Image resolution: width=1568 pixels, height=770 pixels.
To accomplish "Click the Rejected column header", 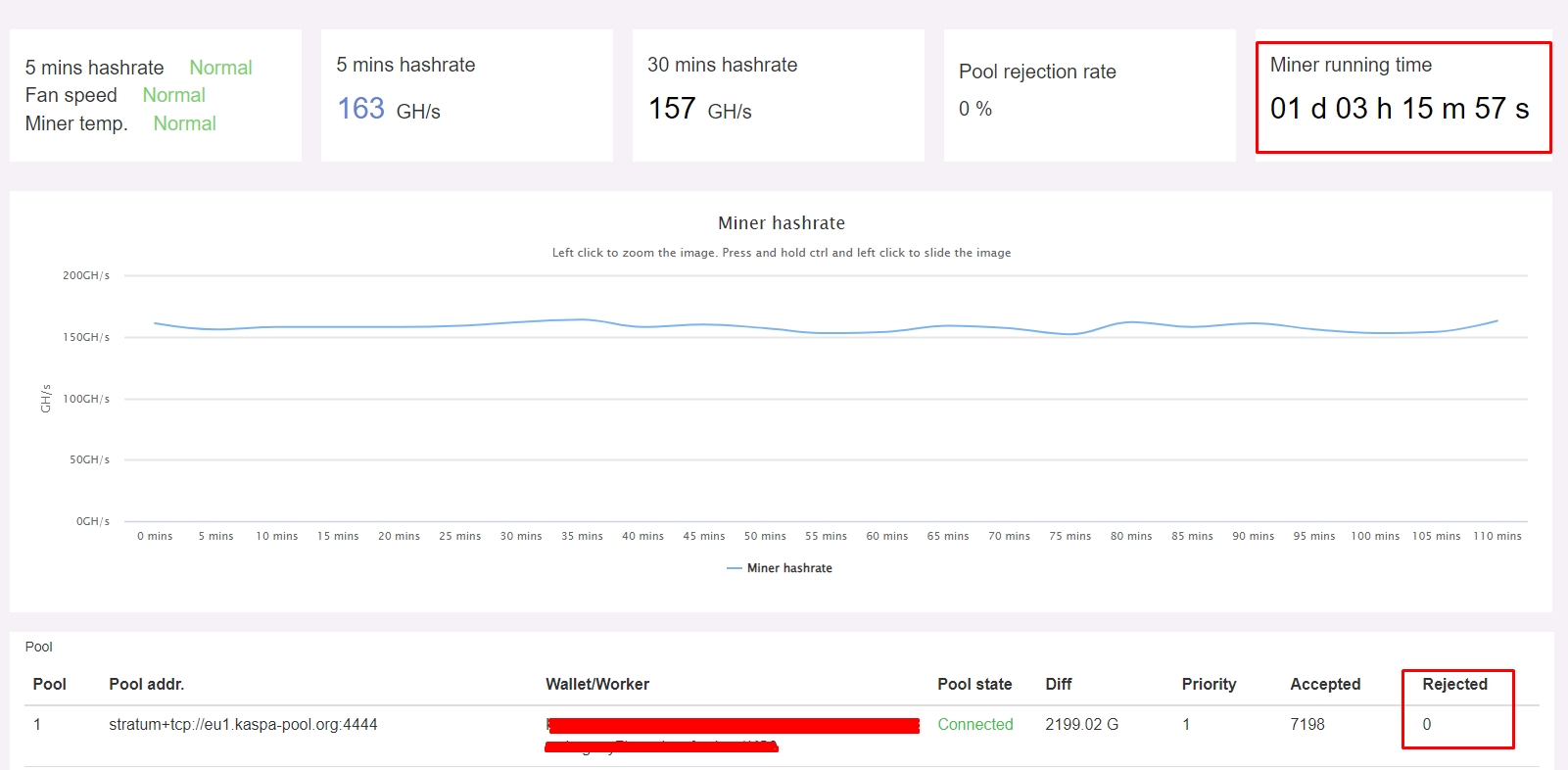I will pyautogui.click(x=1454, y=684).
